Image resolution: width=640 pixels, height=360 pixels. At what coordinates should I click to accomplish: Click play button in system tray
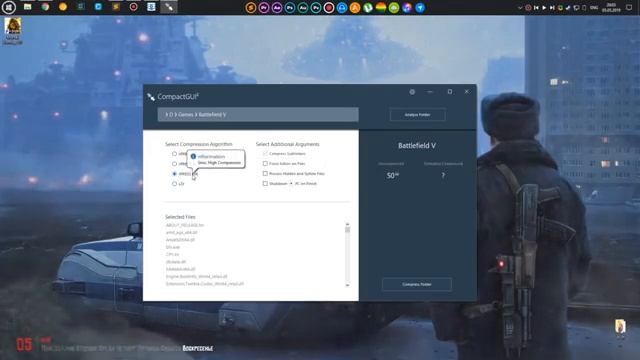(x=544, y=8)
